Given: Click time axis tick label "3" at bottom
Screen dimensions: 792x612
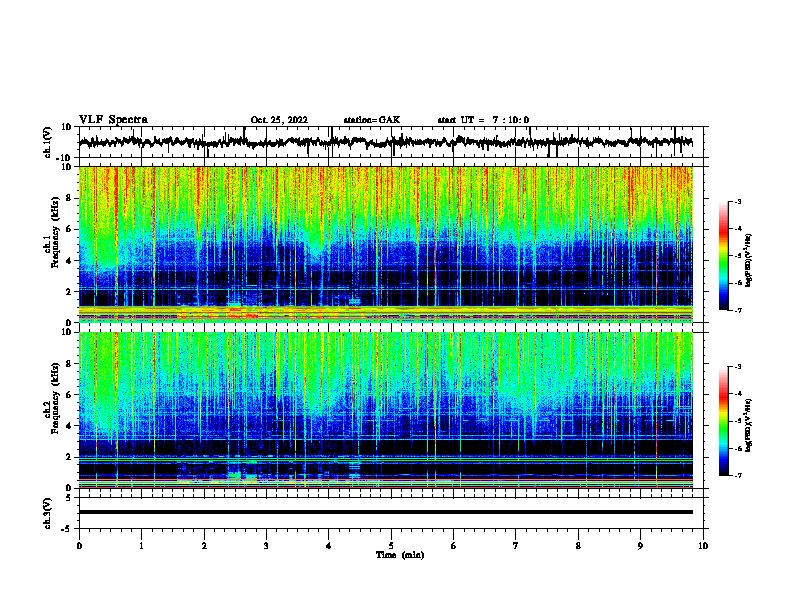Looking at the screenshot, I should (266, 546).
